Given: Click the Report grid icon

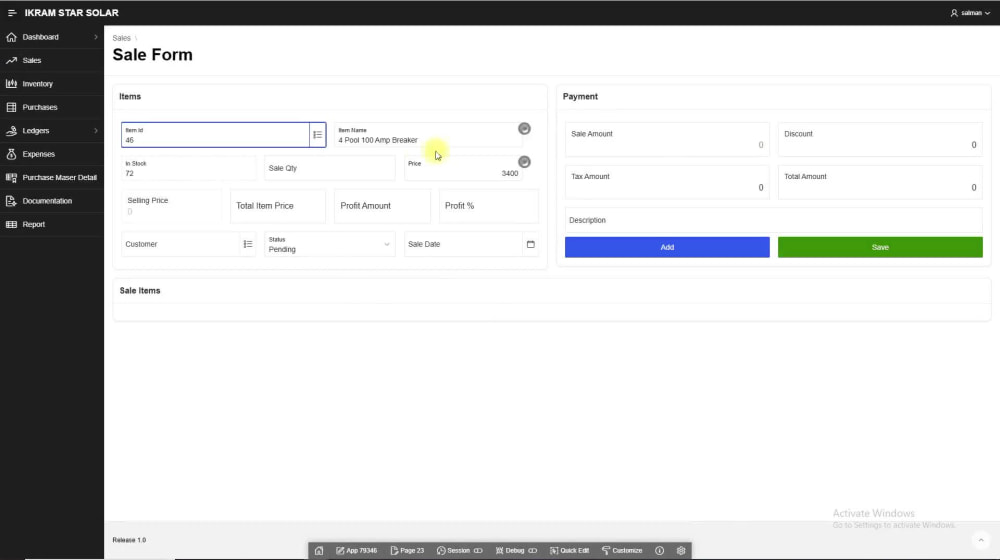Looking at the screenshot, I should [11, 225].
